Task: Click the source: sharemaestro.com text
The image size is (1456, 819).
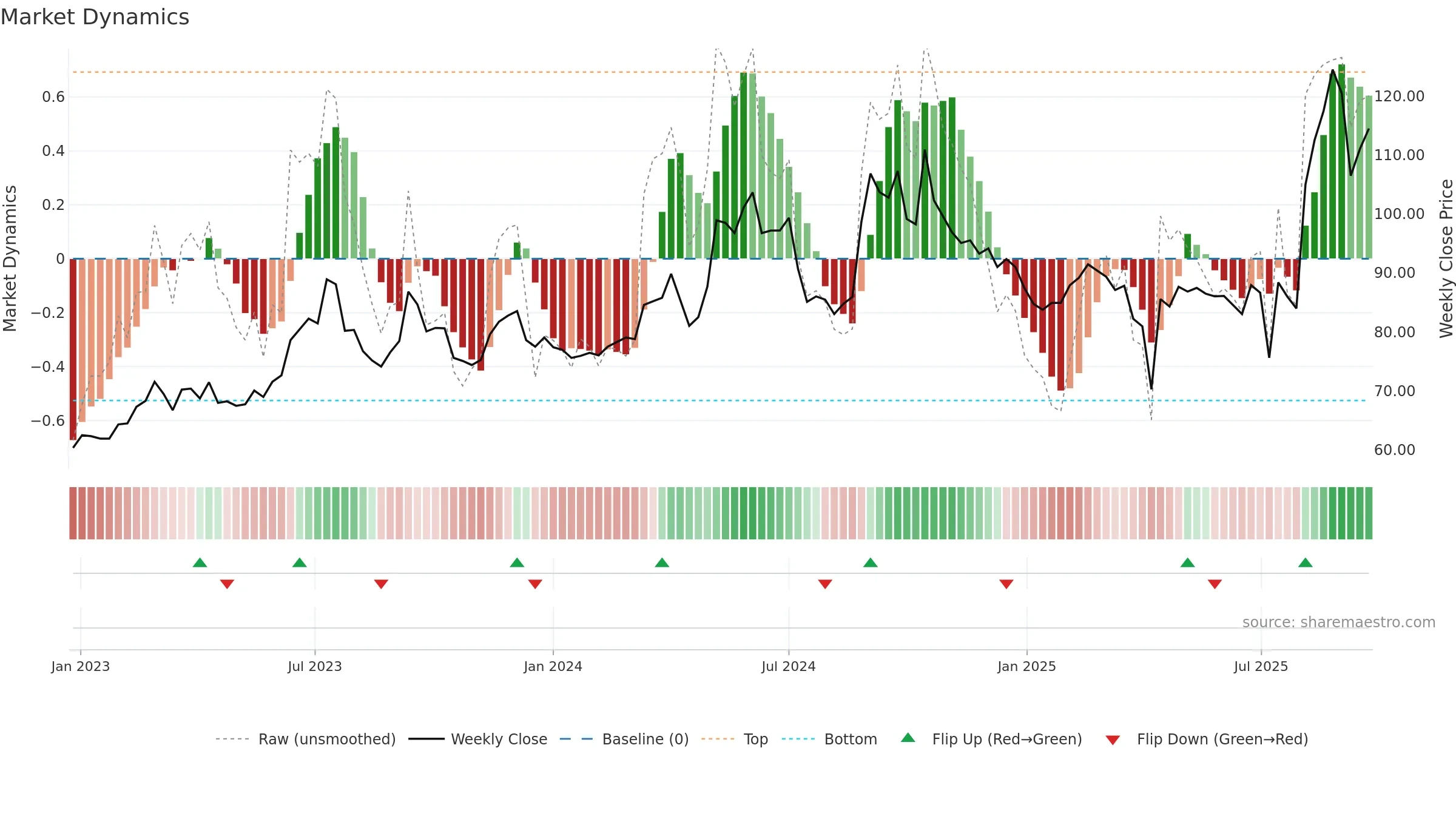Action: coord(1339,622)
